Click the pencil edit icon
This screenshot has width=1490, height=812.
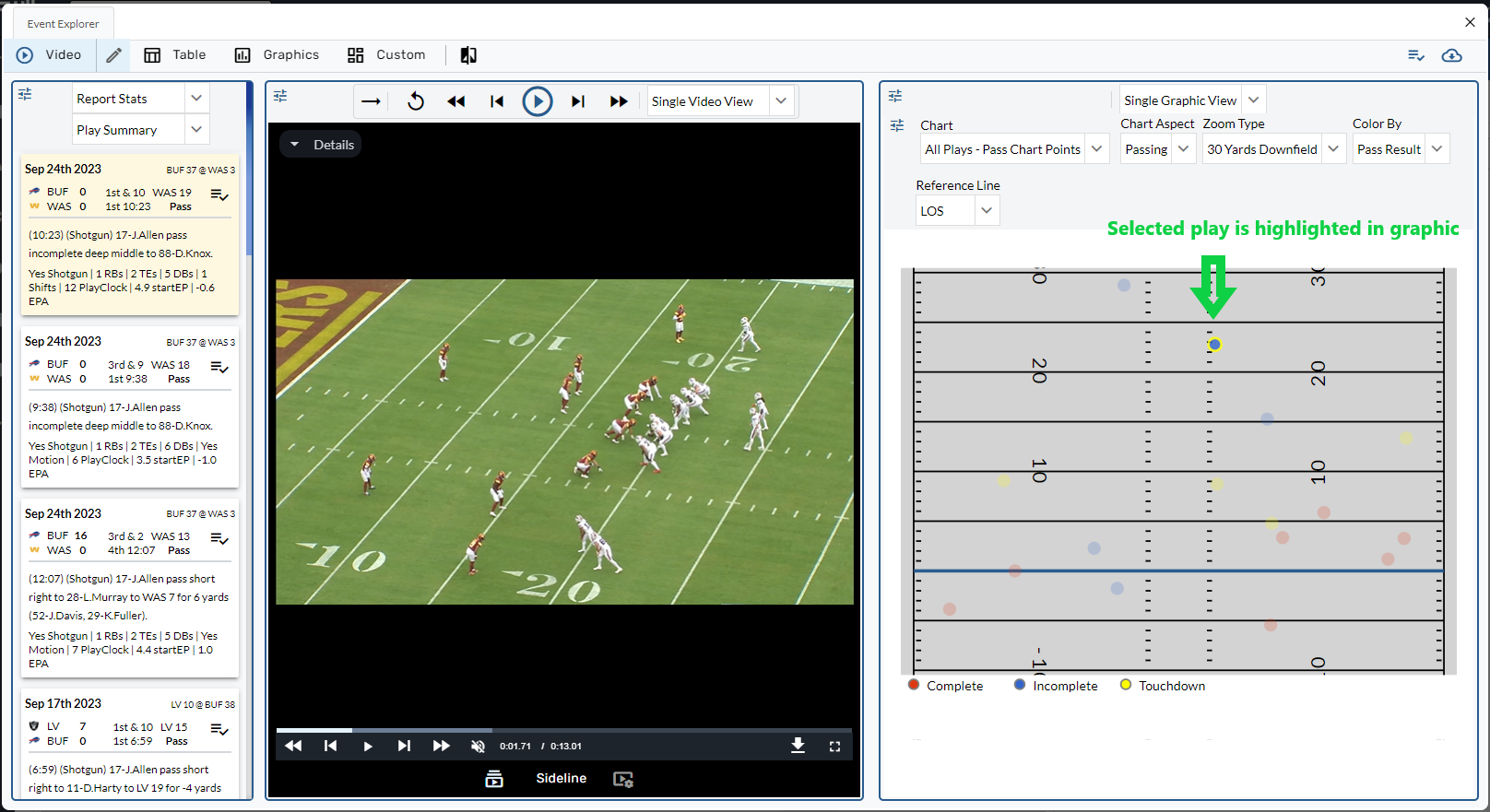[113, 55]
